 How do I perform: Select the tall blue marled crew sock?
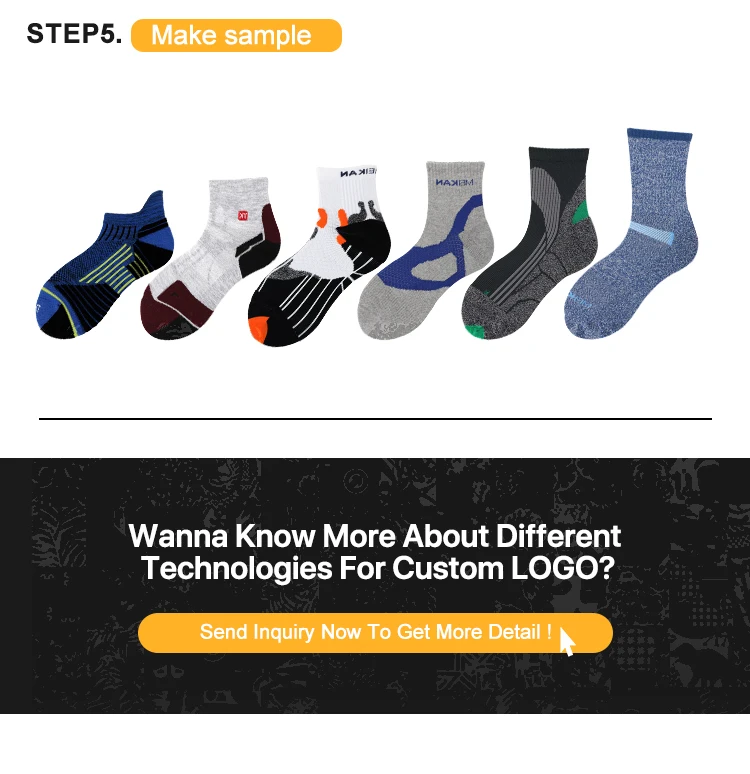point(632,233)
